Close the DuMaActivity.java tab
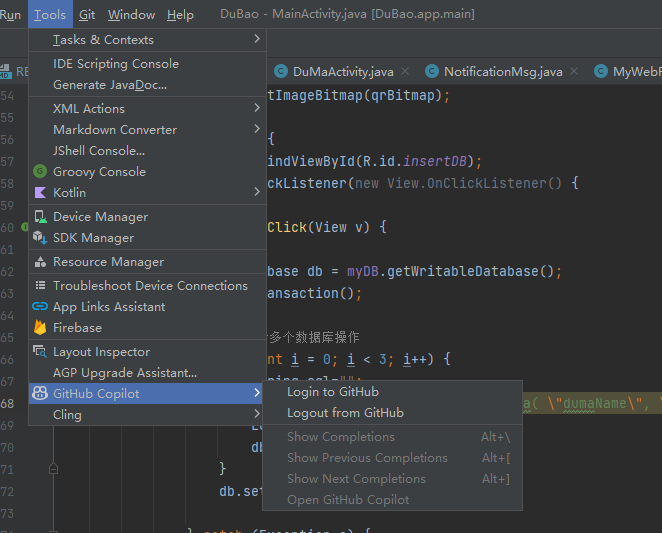 (405, 71)
